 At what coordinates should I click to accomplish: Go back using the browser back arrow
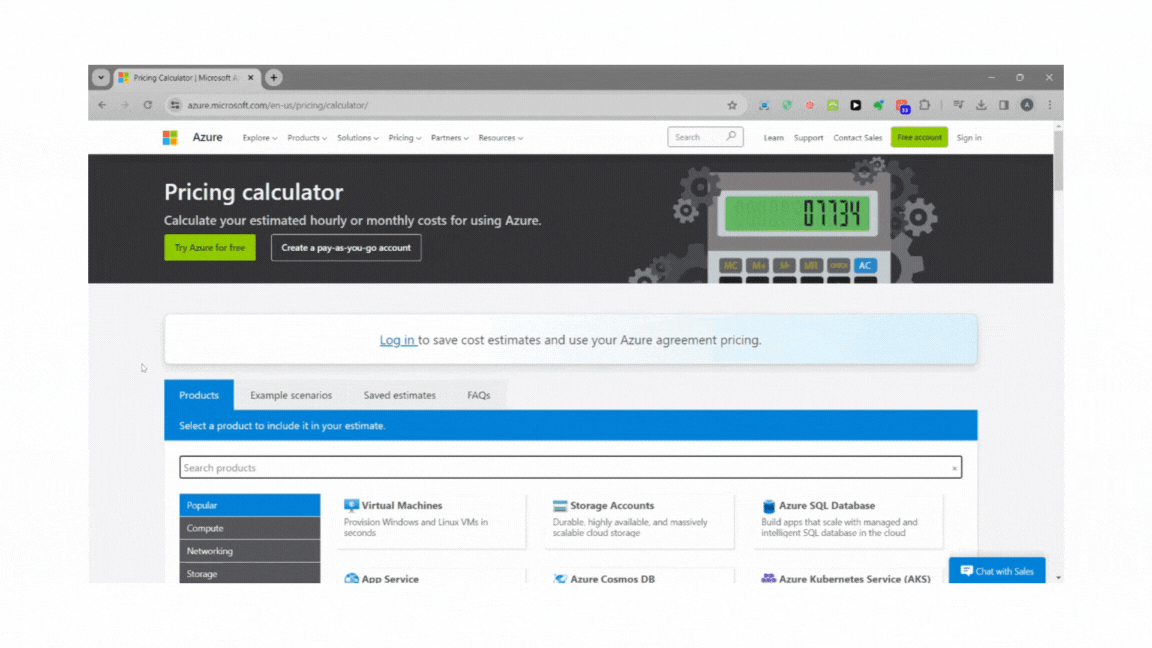coord(102,105)
